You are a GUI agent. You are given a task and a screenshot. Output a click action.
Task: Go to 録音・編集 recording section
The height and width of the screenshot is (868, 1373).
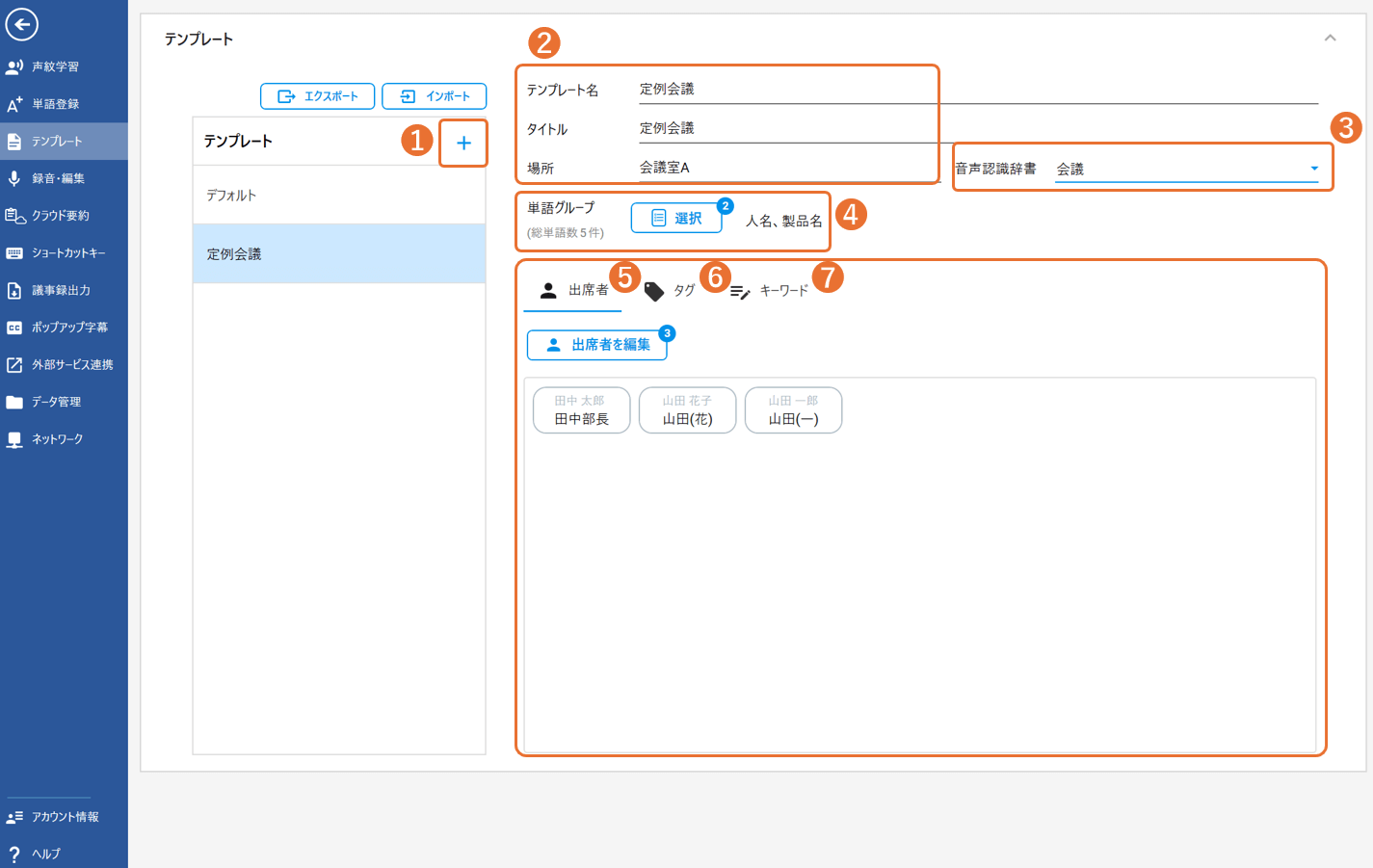point(58,178)
